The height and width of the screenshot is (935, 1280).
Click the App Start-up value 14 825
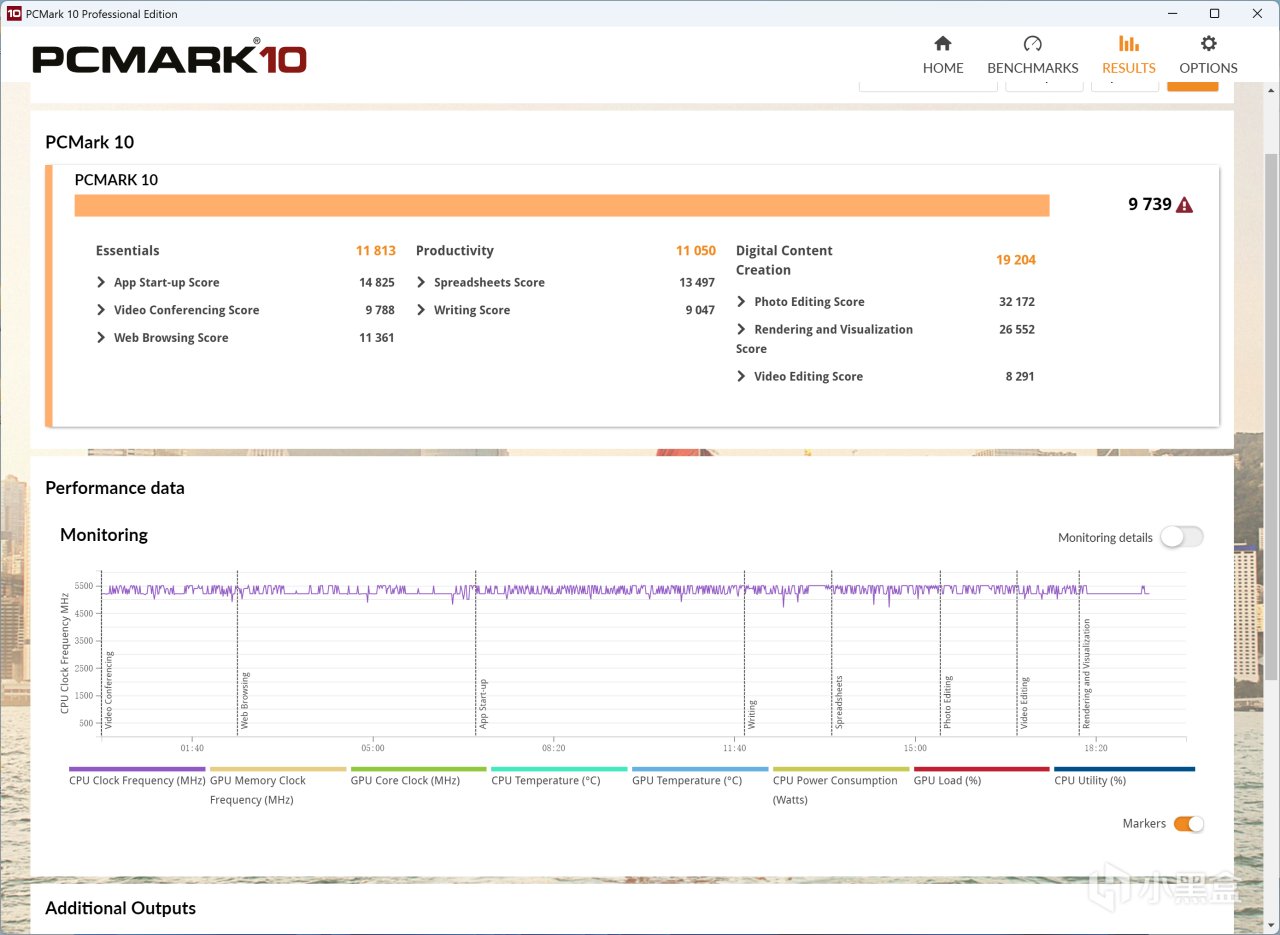[x=376, y=283]
